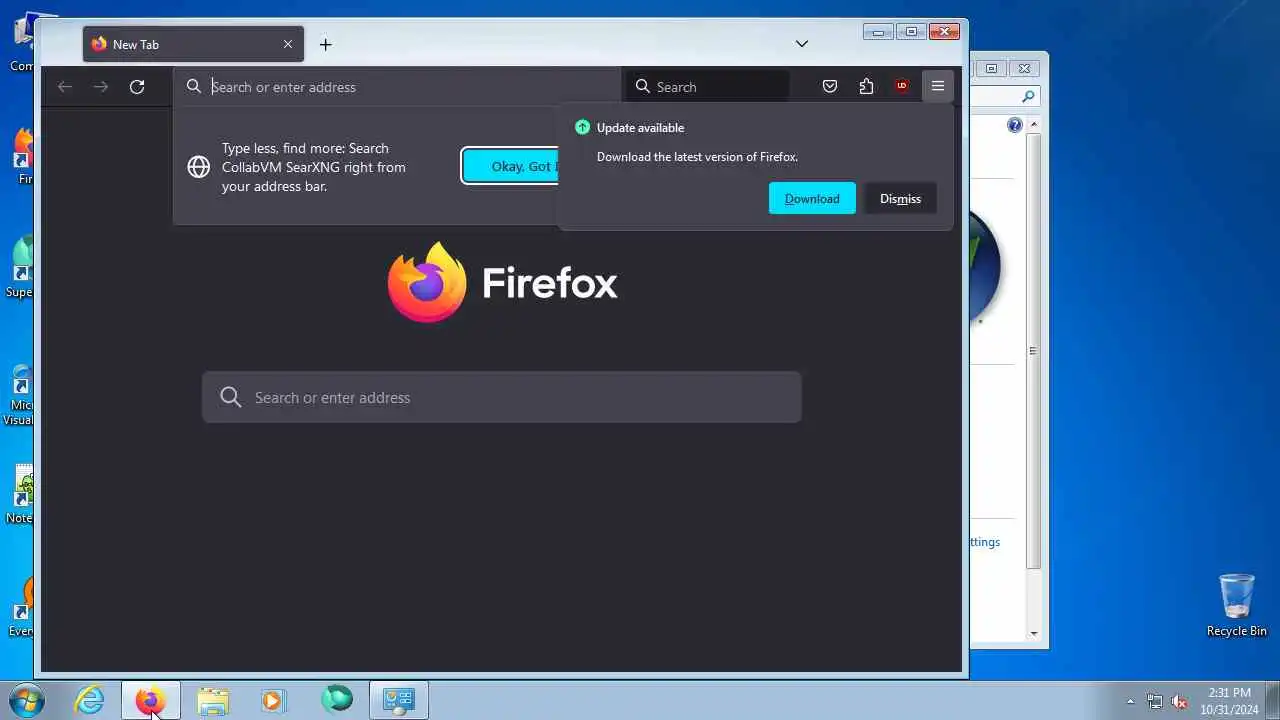The width and height of the screenshot is (1280, 720).
Task: Click the magnifier icon in address bar
Action: coord(194,86)
